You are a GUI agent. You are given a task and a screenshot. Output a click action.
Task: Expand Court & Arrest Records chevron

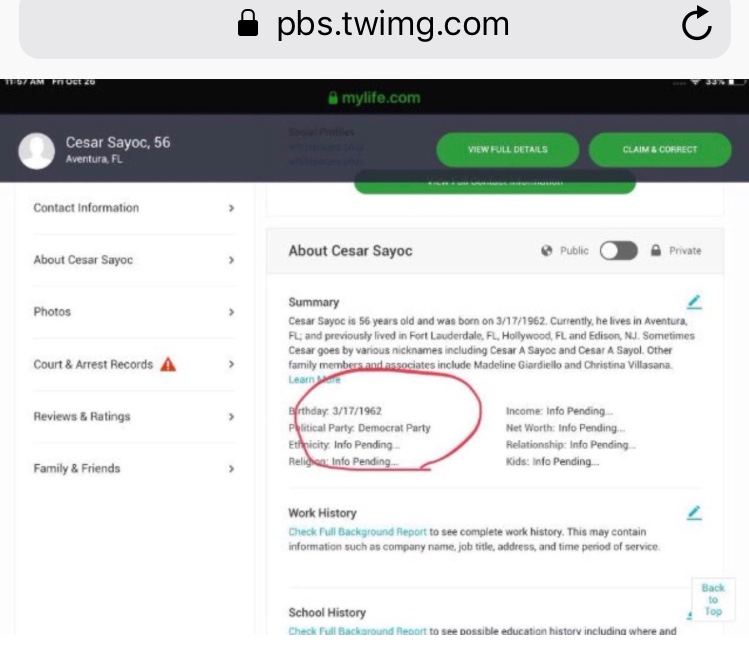point(232,364)
